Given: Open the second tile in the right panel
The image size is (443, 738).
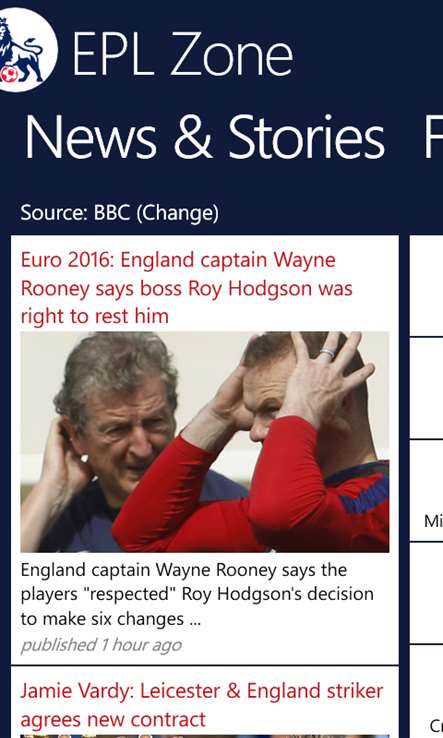Looking at the screenshot, I should tap(427, 388).
